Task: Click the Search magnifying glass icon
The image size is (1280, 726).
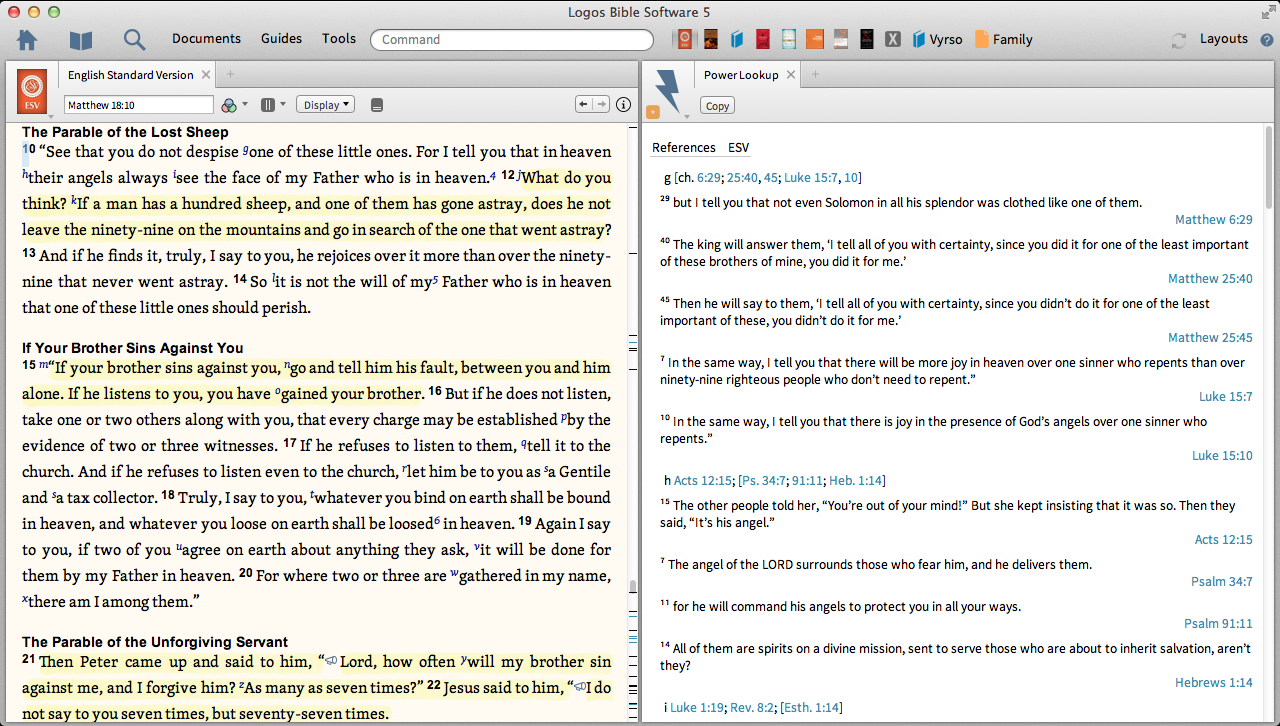Action: [x=134, y=40]
